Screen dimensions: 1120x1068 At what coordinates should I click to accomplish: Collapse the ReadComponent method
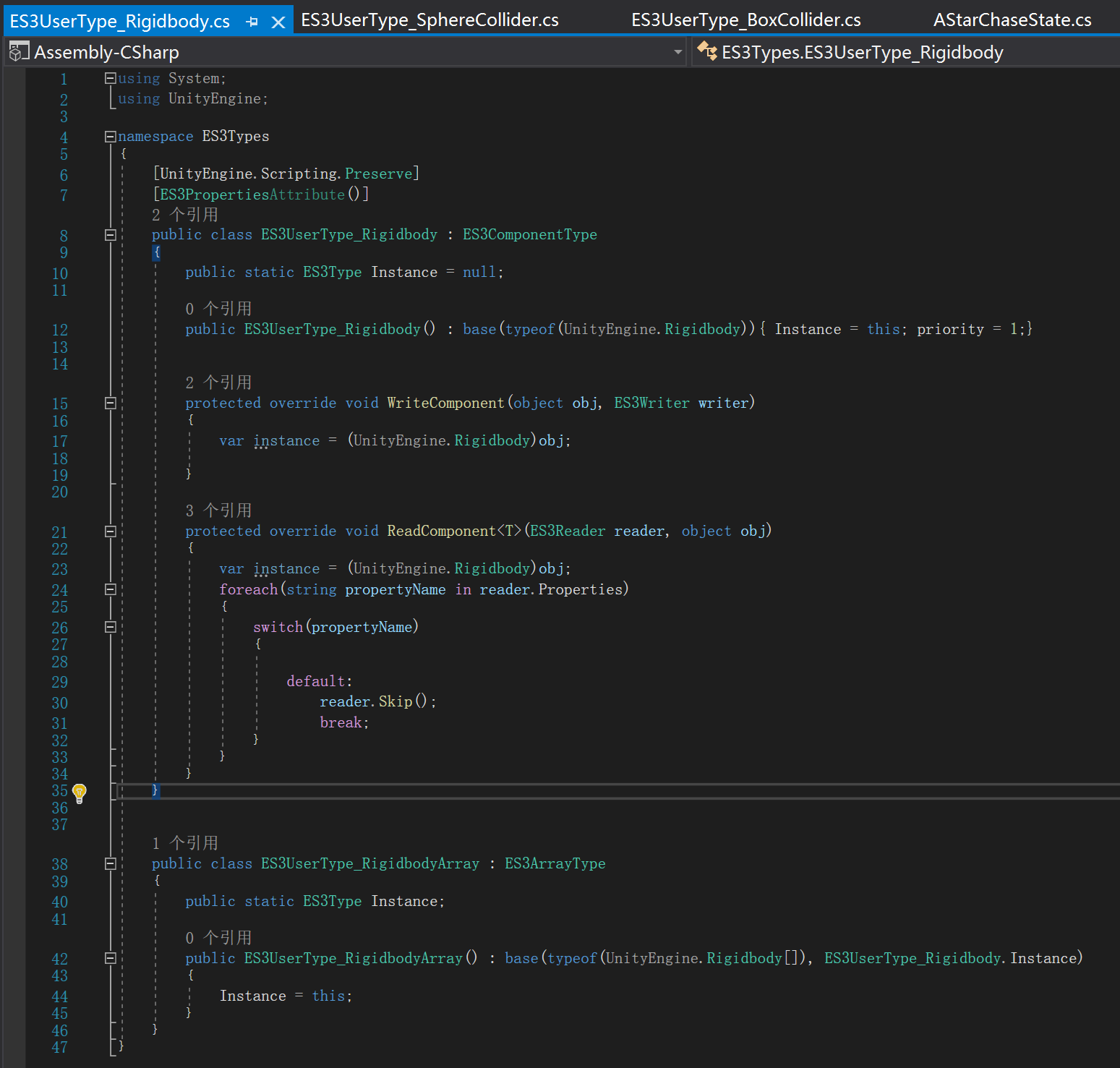pyautogui.click(x=111, y=531)
